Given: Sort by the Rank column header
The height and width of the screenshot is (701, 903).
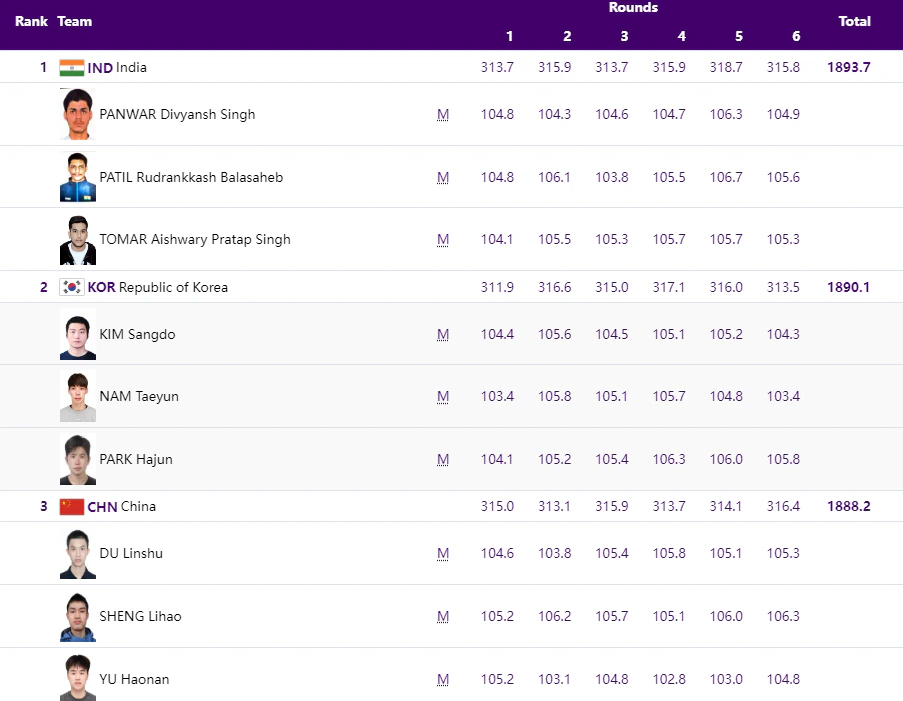Looking at the screenshot, I should [x=30, y=21].
